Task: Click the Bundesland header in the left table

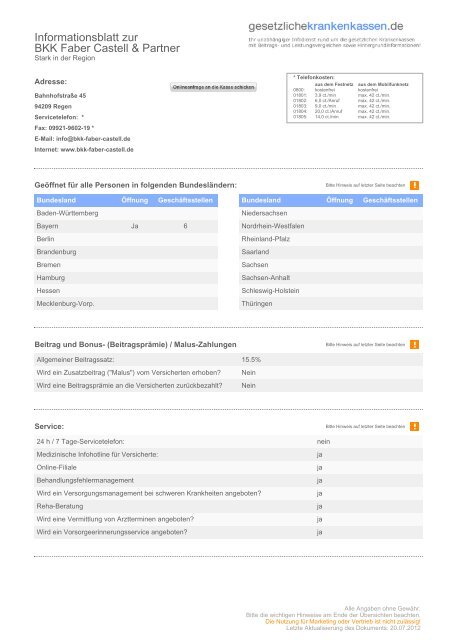Action: coord(56,200)
